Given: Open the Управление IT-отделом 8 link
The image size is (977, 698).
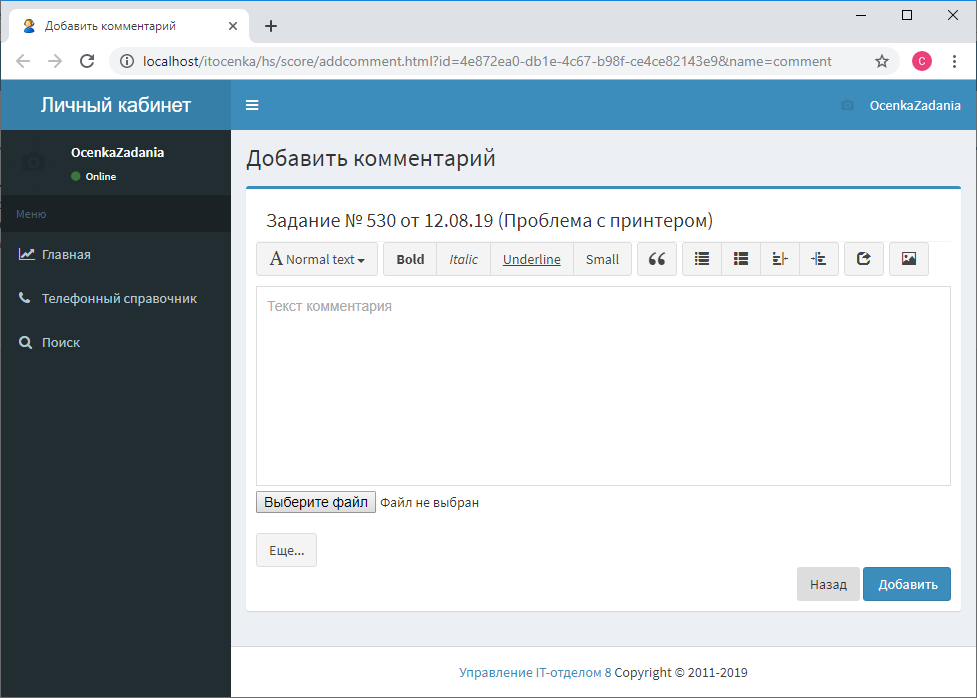Looking at the screenshot, I should 535,672.
